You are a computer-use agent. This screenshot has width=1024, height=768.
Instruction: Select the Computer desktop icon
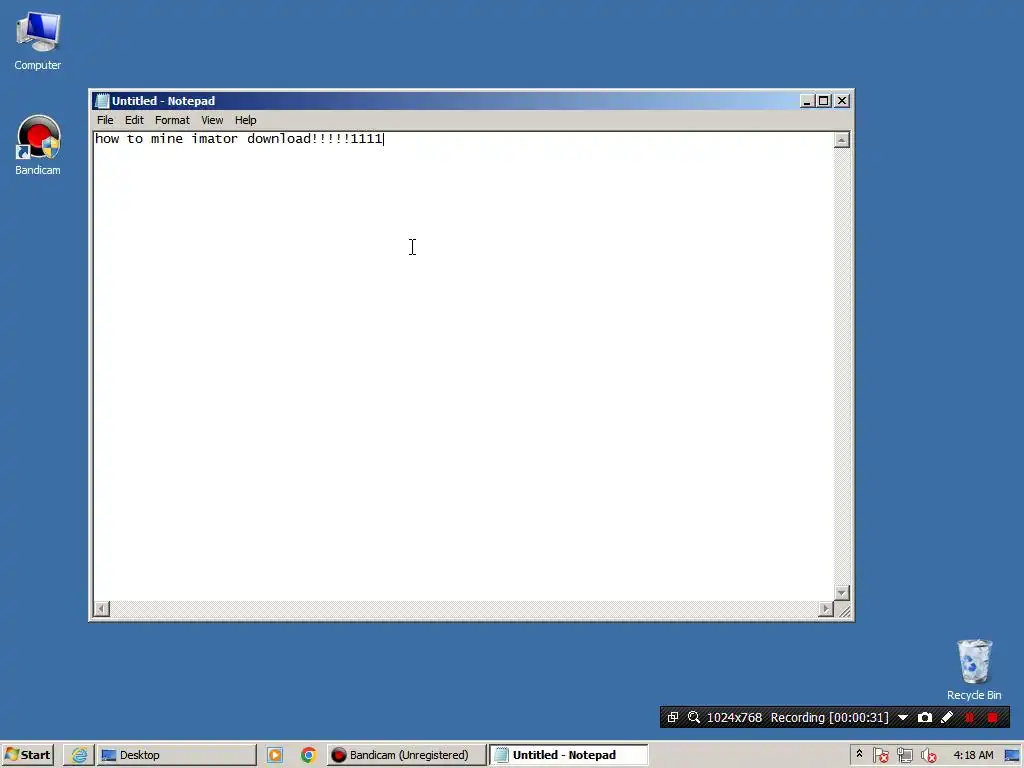tap(38, 40)
